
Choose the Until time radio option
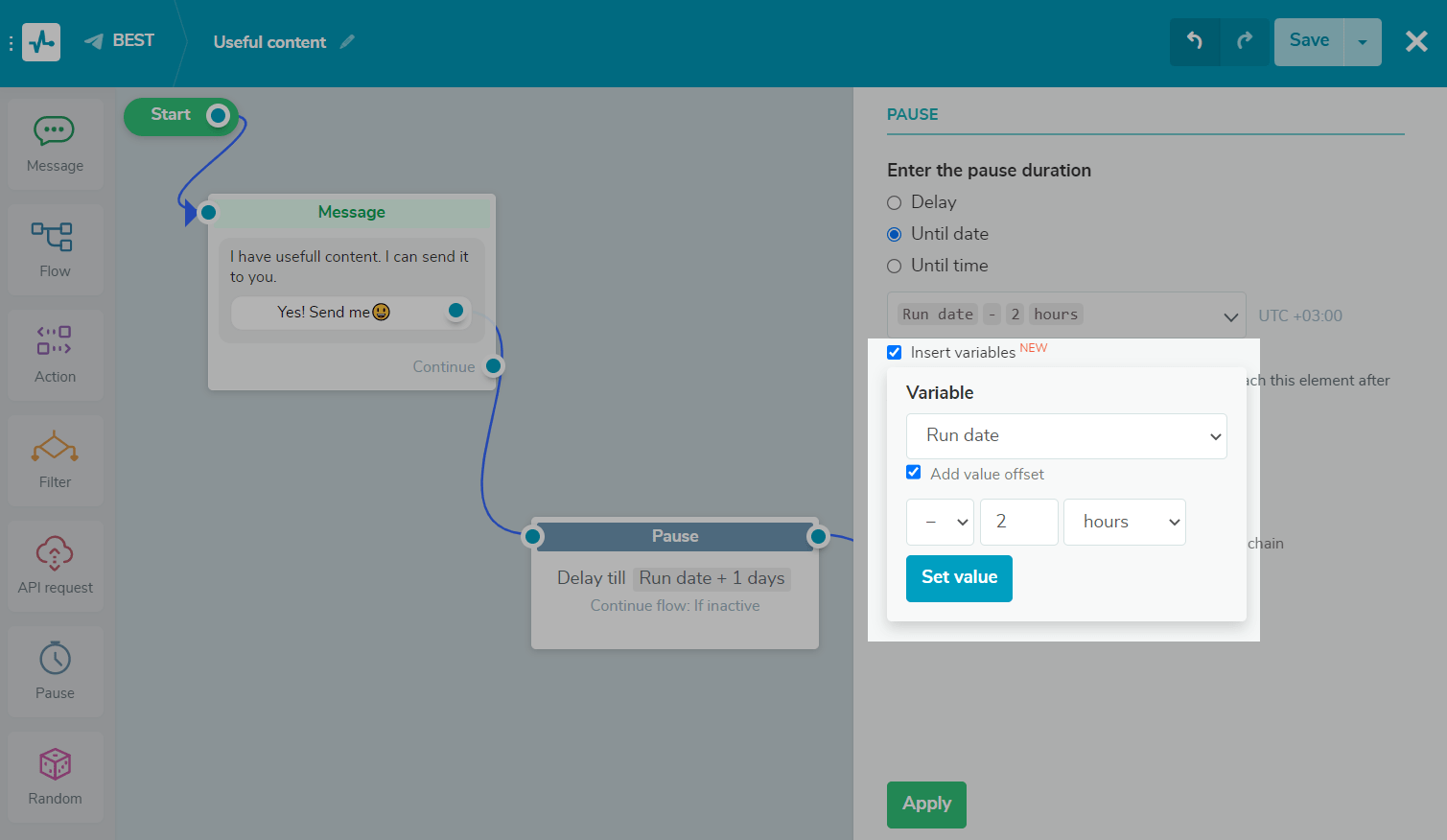[x=895, y=266]
